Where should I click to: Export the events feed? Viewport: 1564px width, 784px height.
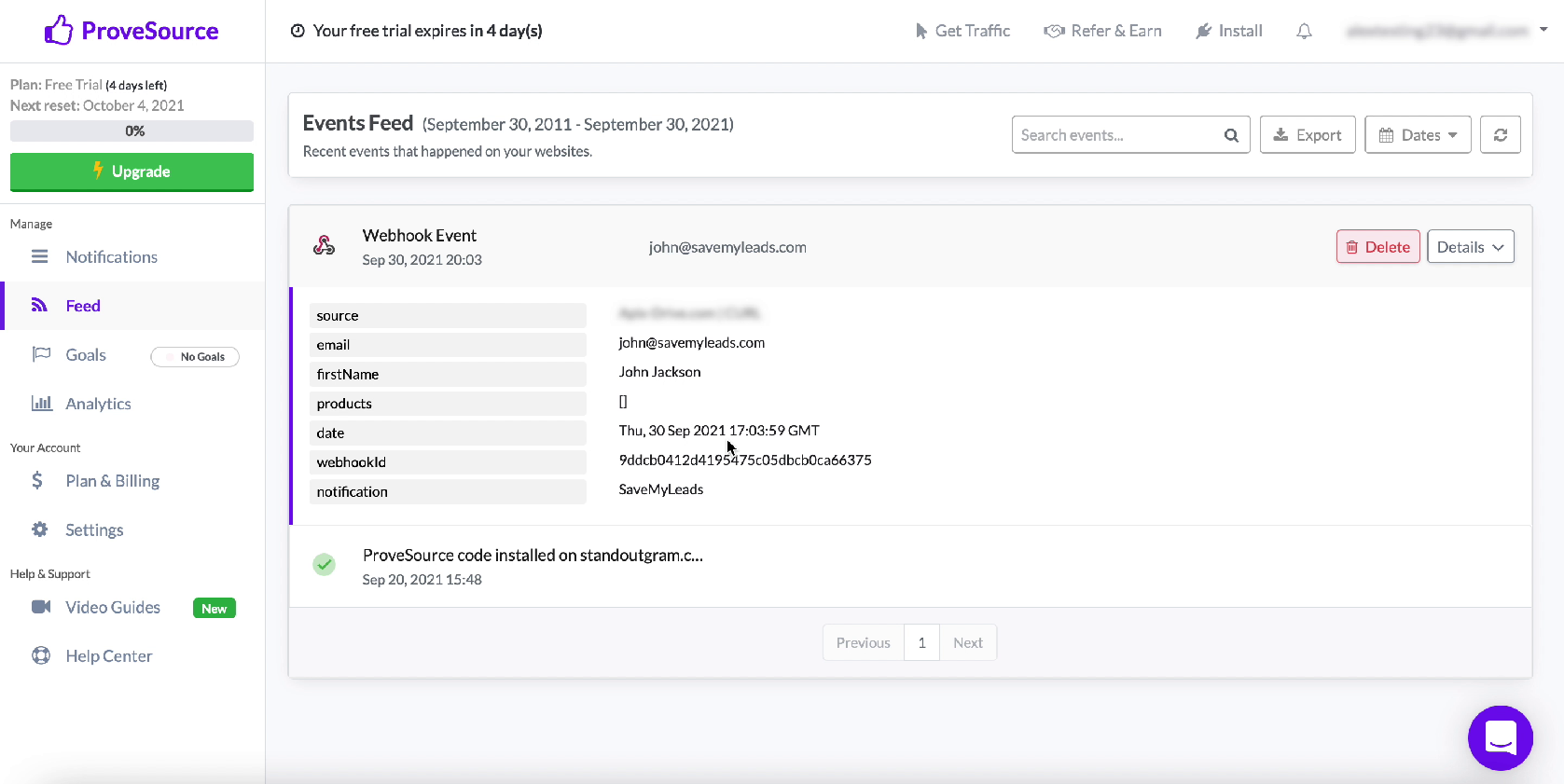(x=1308, y=134)
